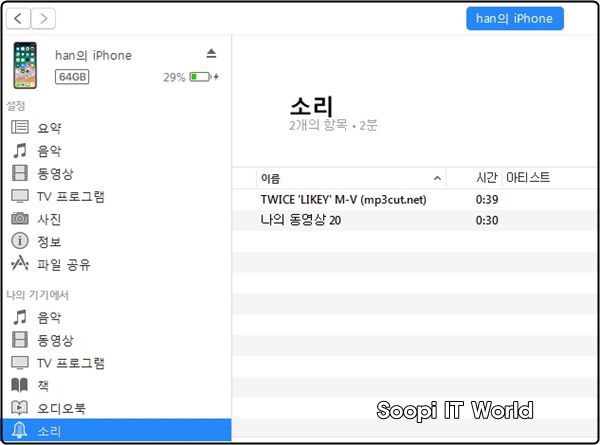Open 책 in the sidebar
600x445 pixels.
tap(43, 386)
